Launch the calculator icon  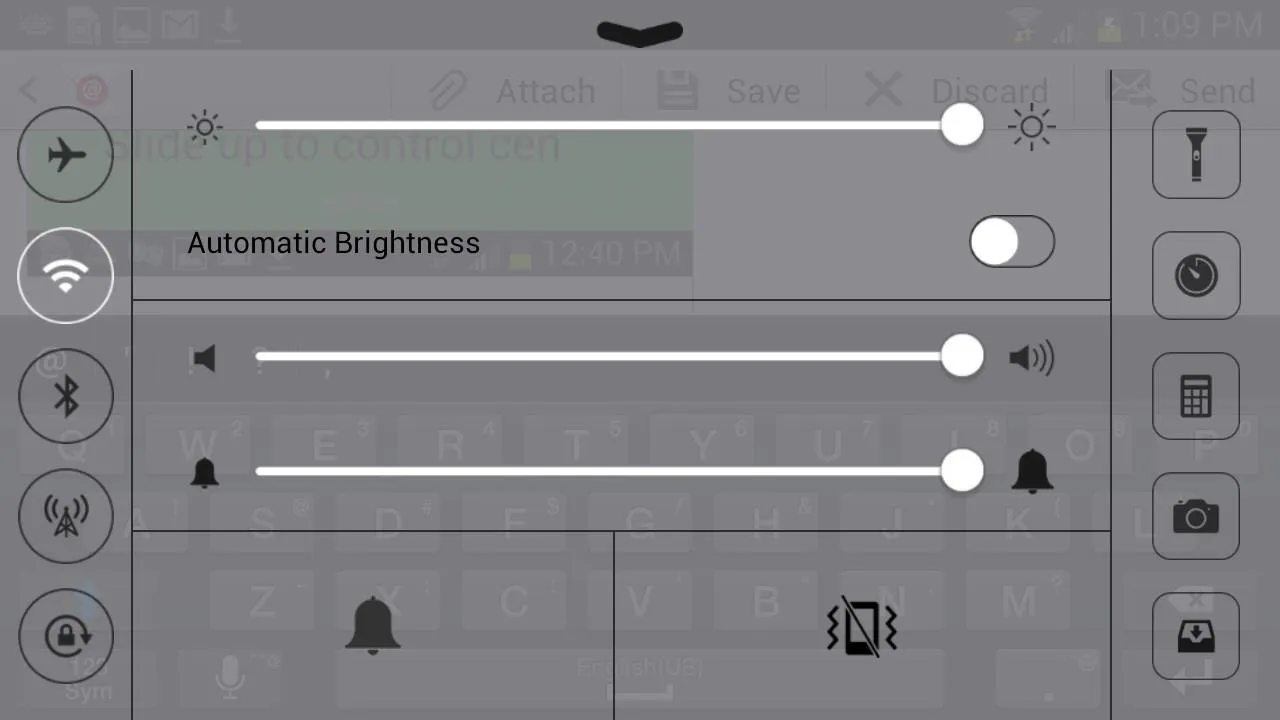coord(1196,396)
